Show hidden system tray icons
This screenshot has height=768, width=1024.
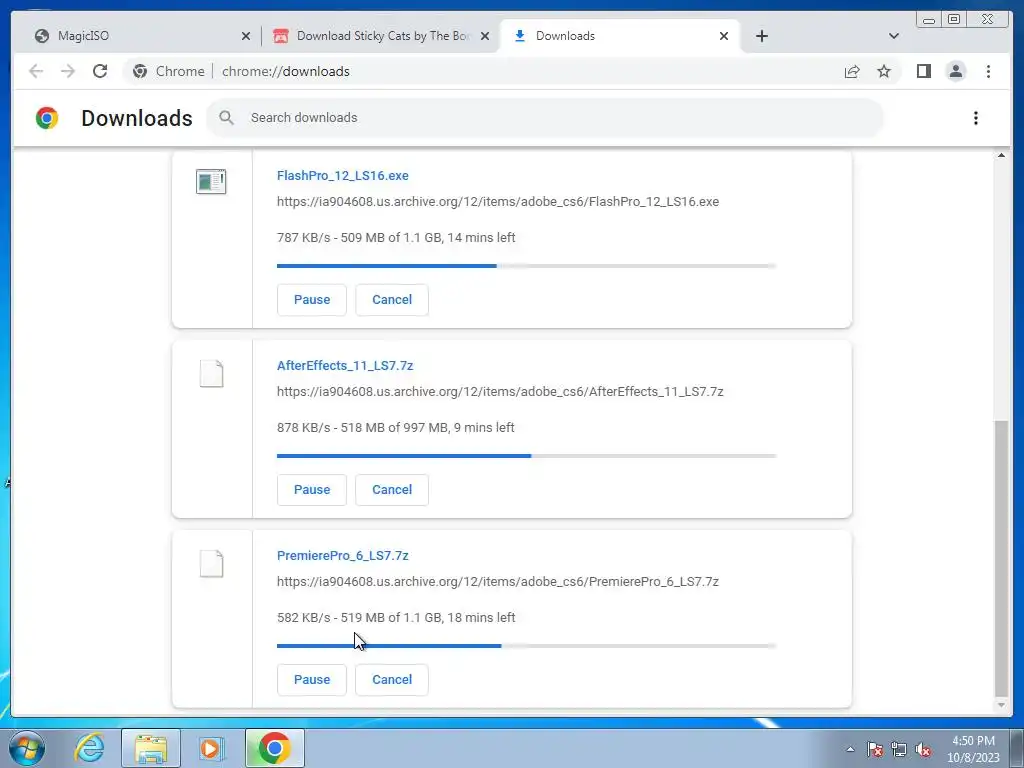(x=850, y=749)
